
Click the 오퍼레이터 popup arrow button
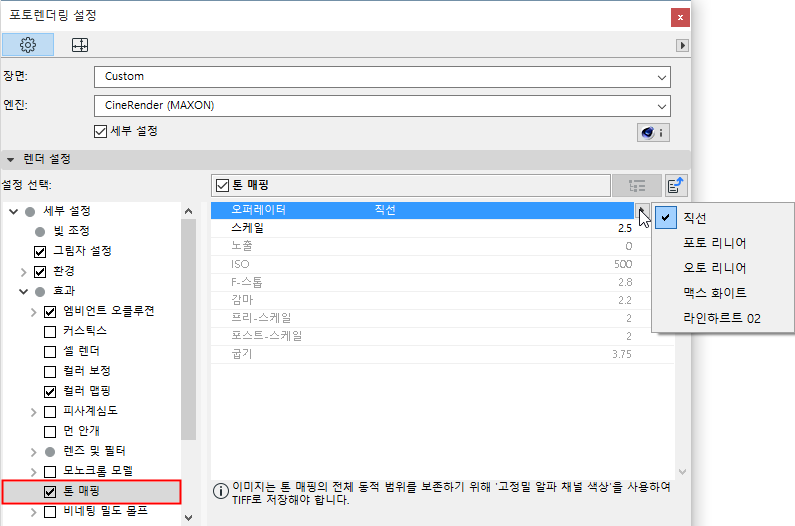coord(641,210)
